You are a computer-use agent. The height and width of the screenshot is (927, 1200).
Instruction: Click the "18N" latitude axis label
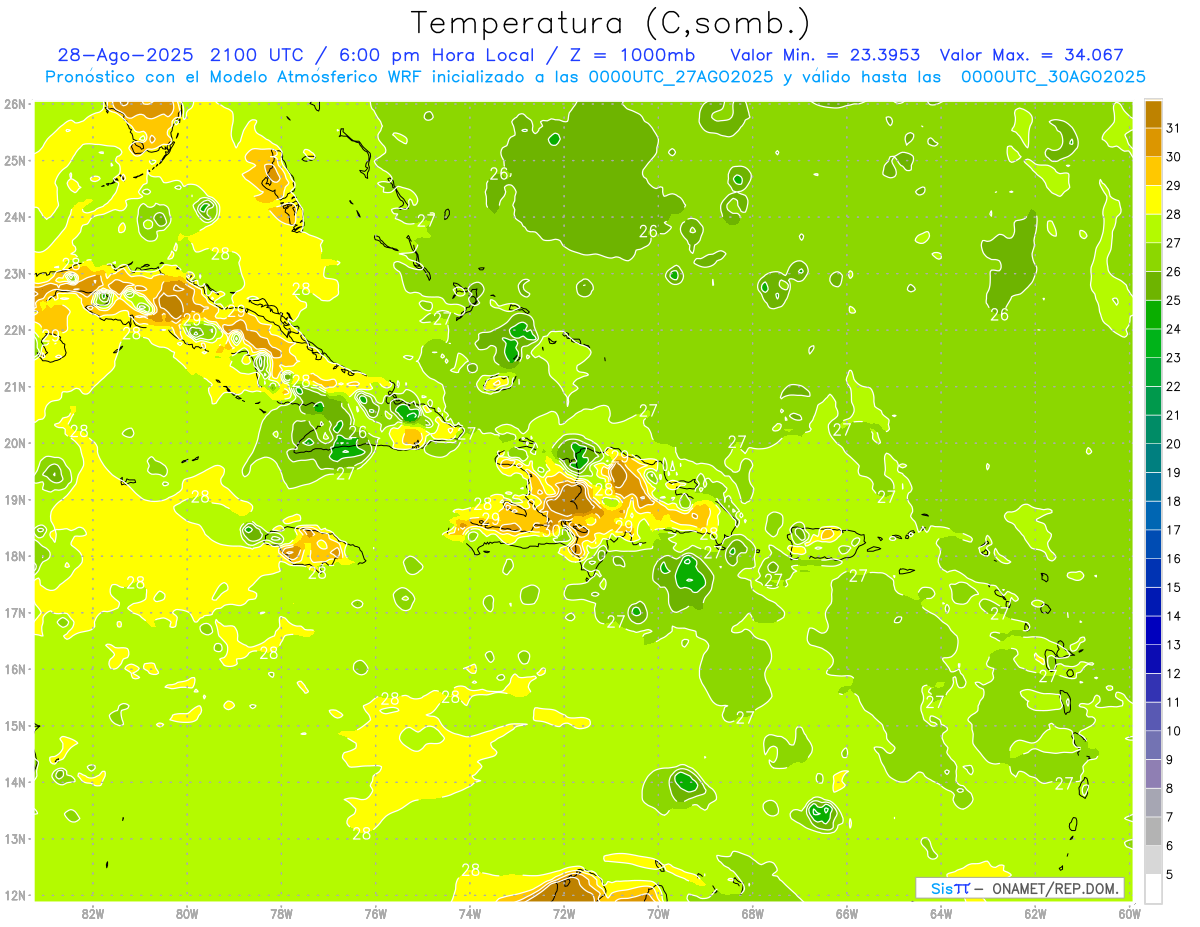(x=15, y=556)
